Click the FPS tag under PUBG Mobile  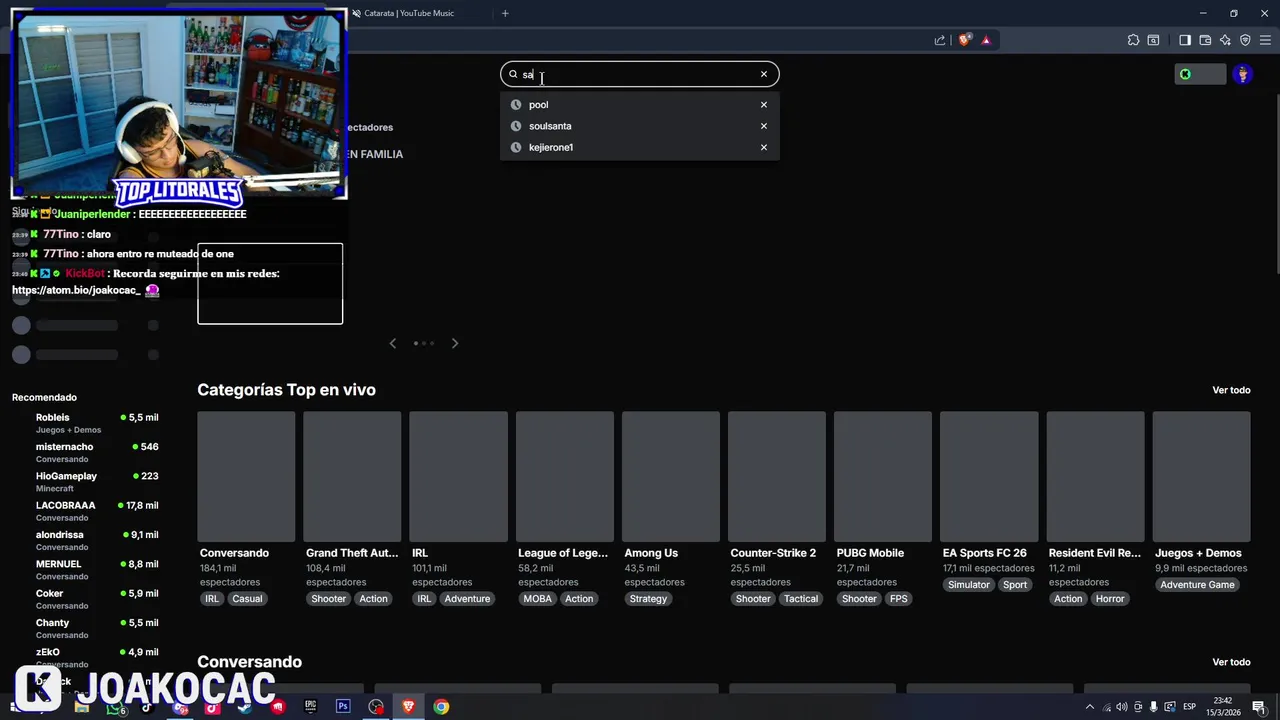click(x=899, y=599)
